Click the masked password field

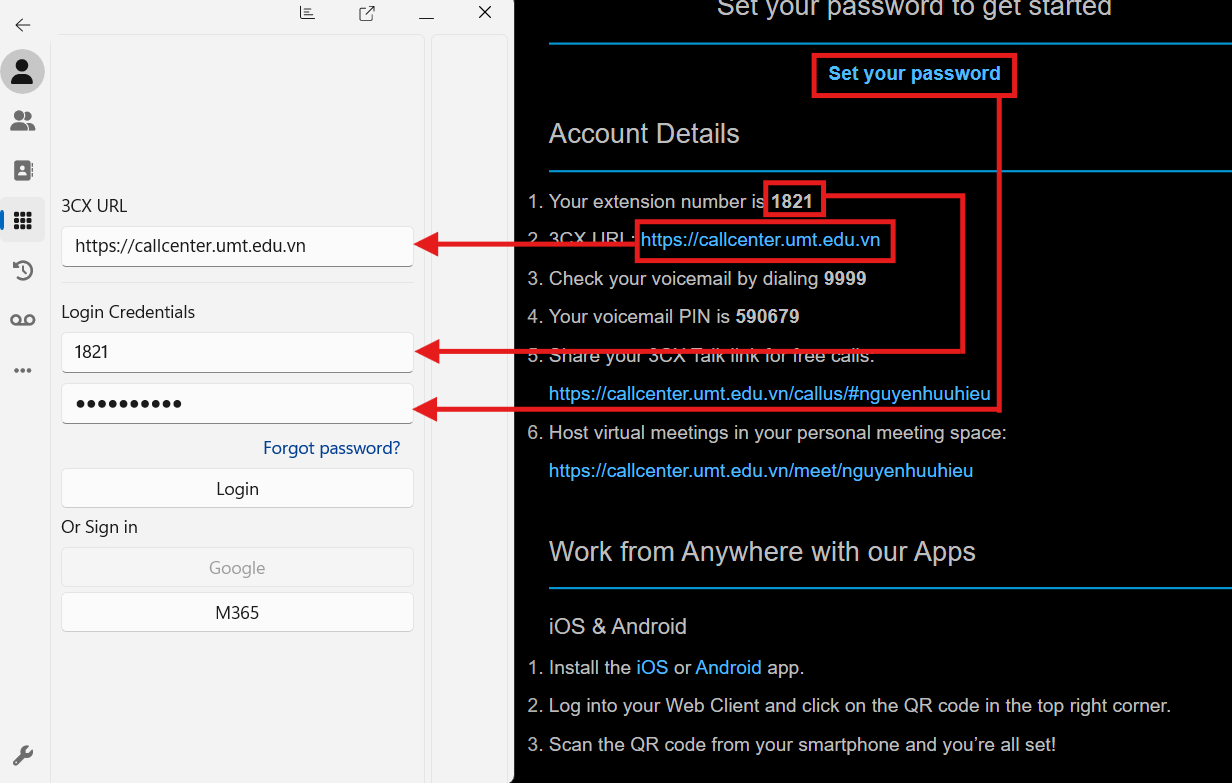[237, 403]
